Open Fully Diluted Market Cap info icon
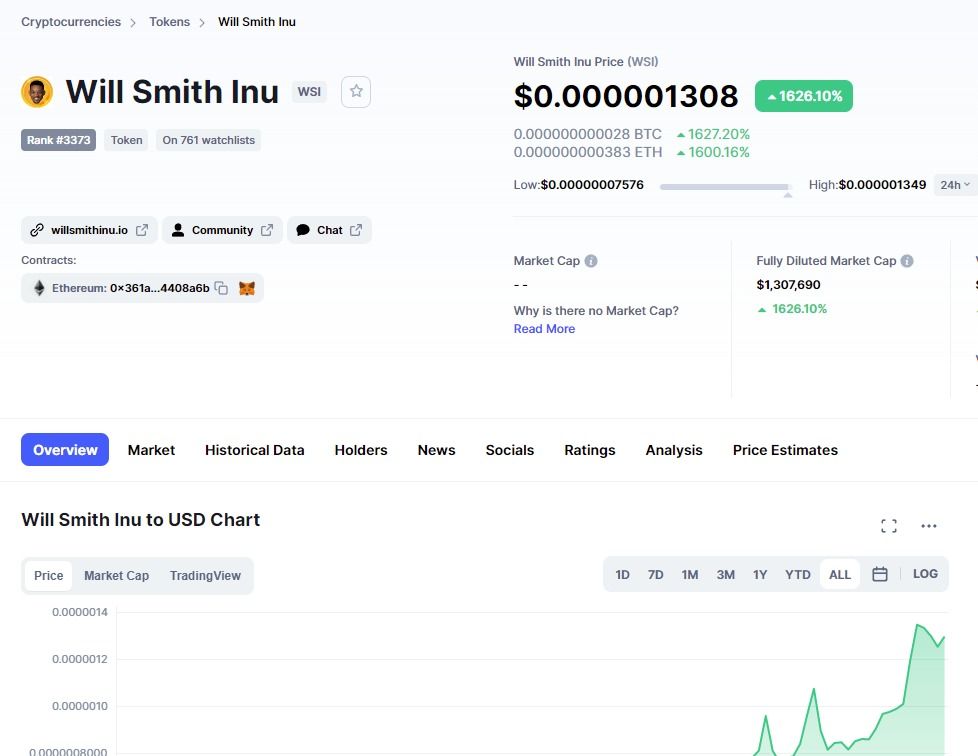The width and height of the screenshot is (978, 756). pos(907,261)
